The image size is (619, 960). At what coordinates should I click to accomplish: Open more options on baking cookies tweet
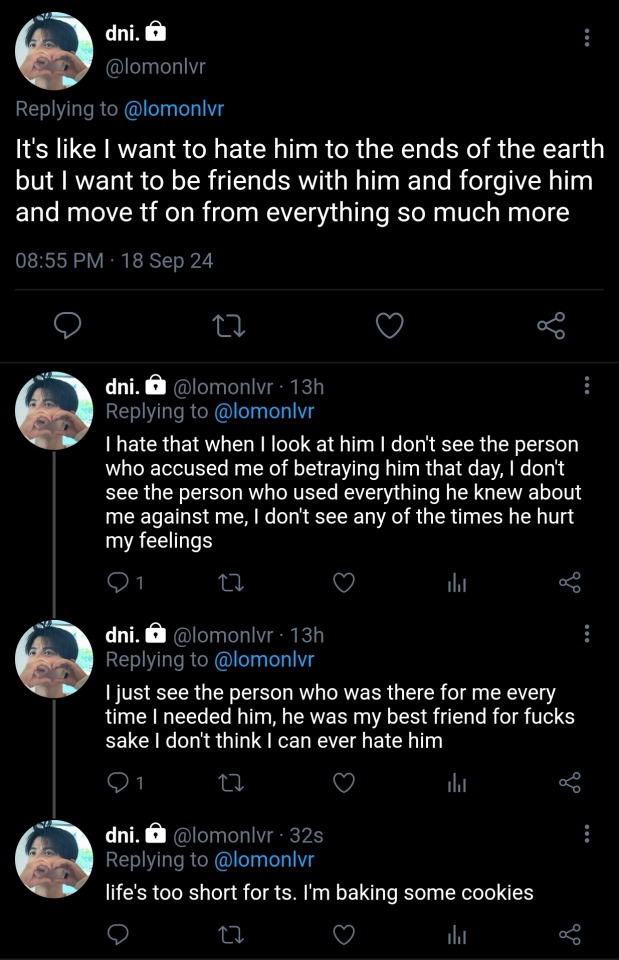click(586, 834)
